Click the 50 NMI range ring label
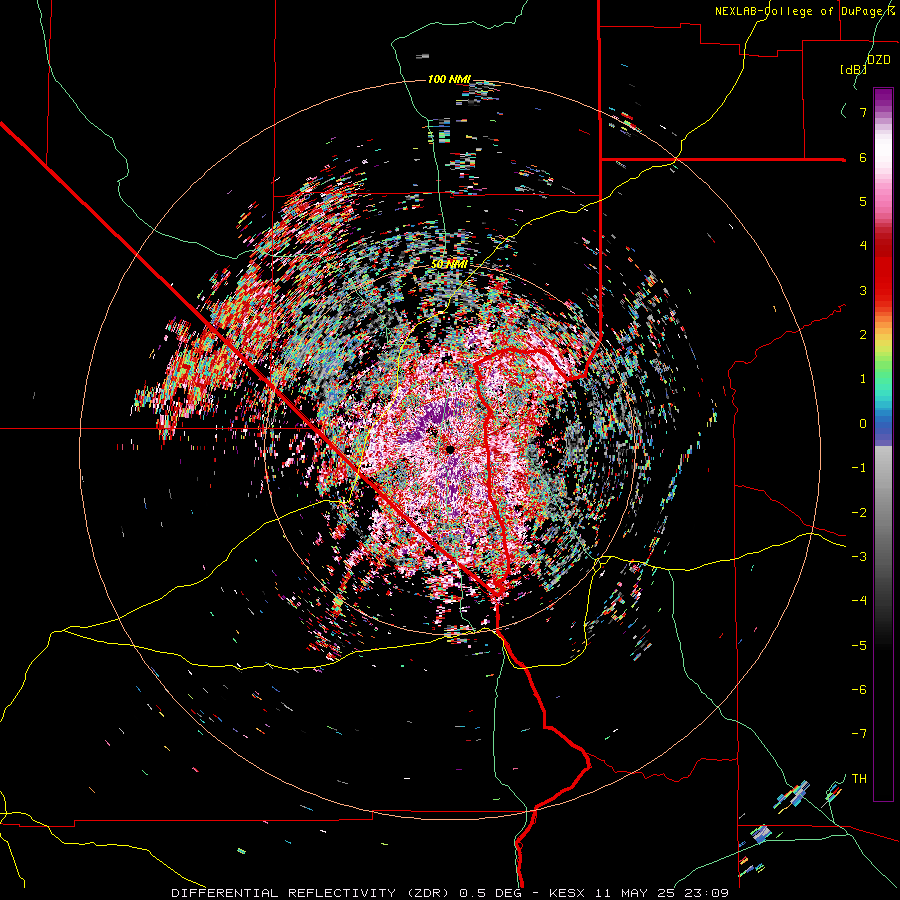 click(x=449, y=264)
